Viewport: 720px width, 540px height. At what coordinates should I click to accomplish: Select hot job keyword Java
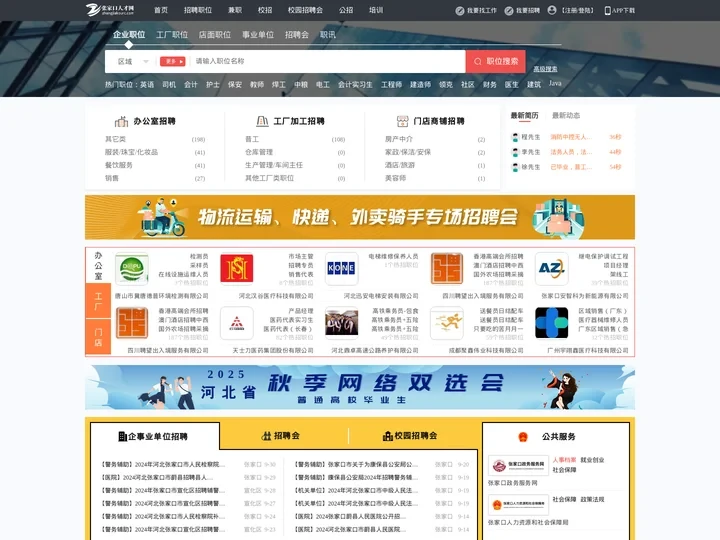pyautogui.click(x=555, y=83)
